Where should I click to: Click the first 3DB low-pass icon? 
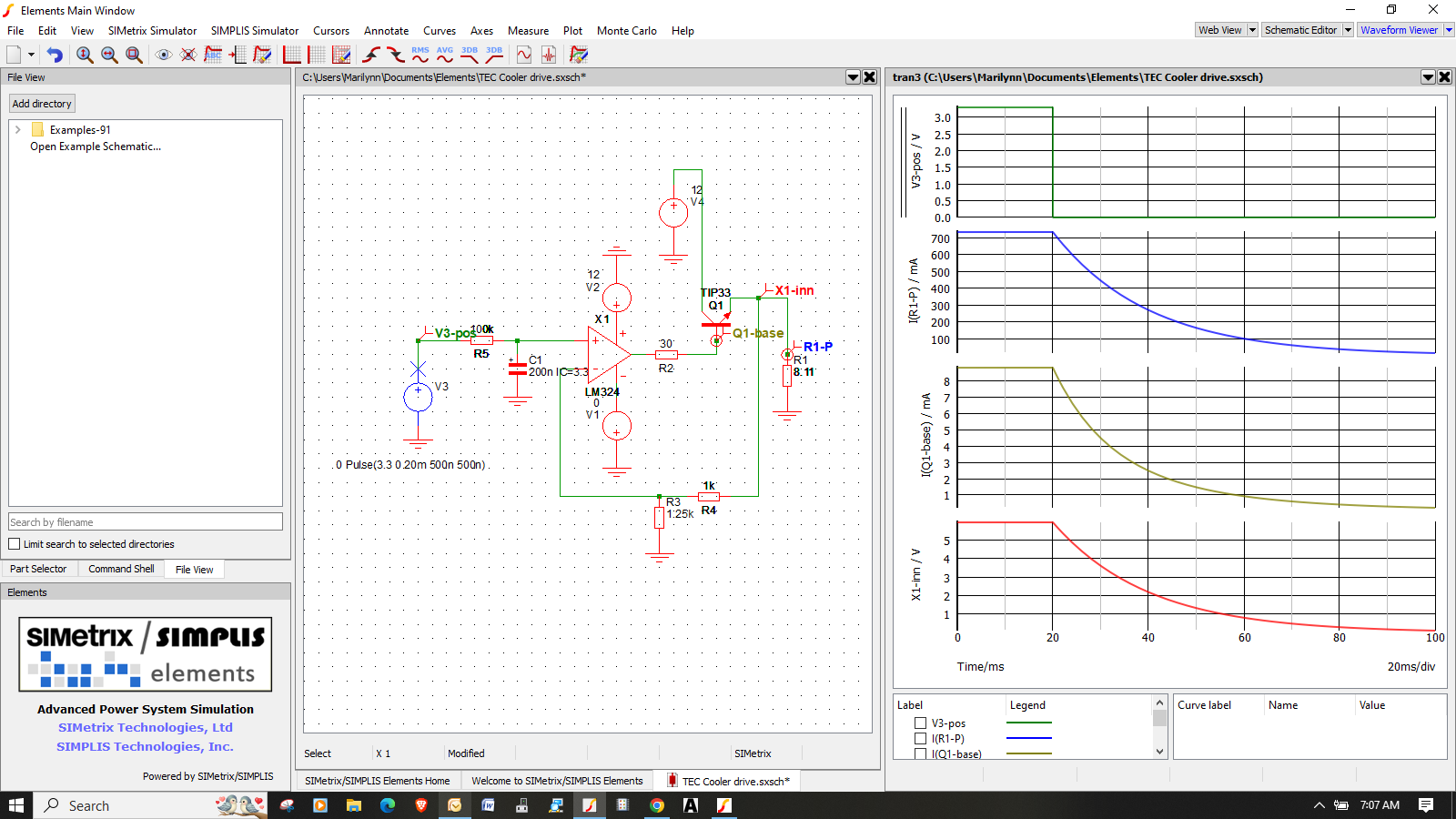(x=470, y=55)
